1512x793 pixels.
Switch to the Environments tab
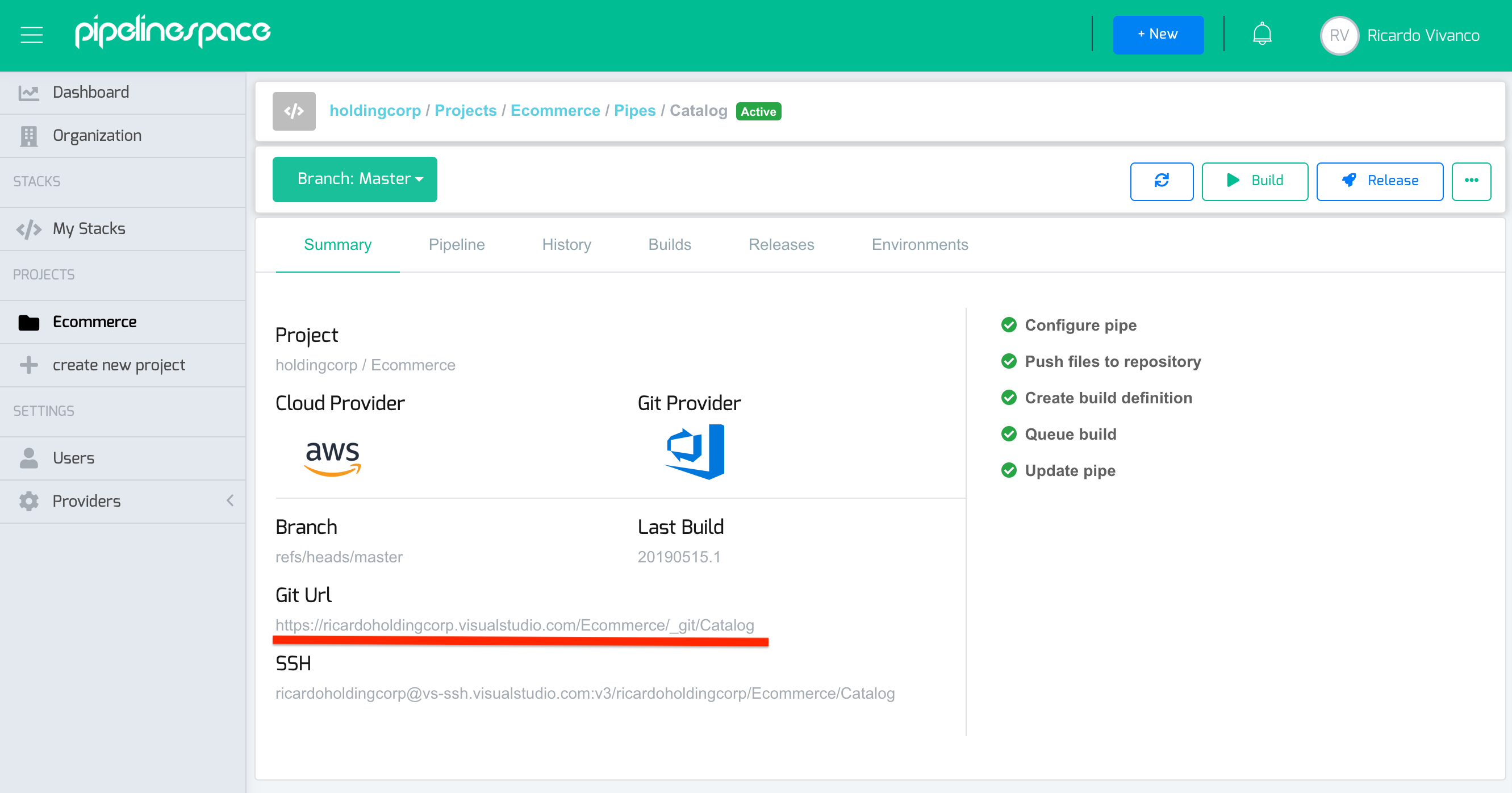pyautogui.click(x=919, y=245)
